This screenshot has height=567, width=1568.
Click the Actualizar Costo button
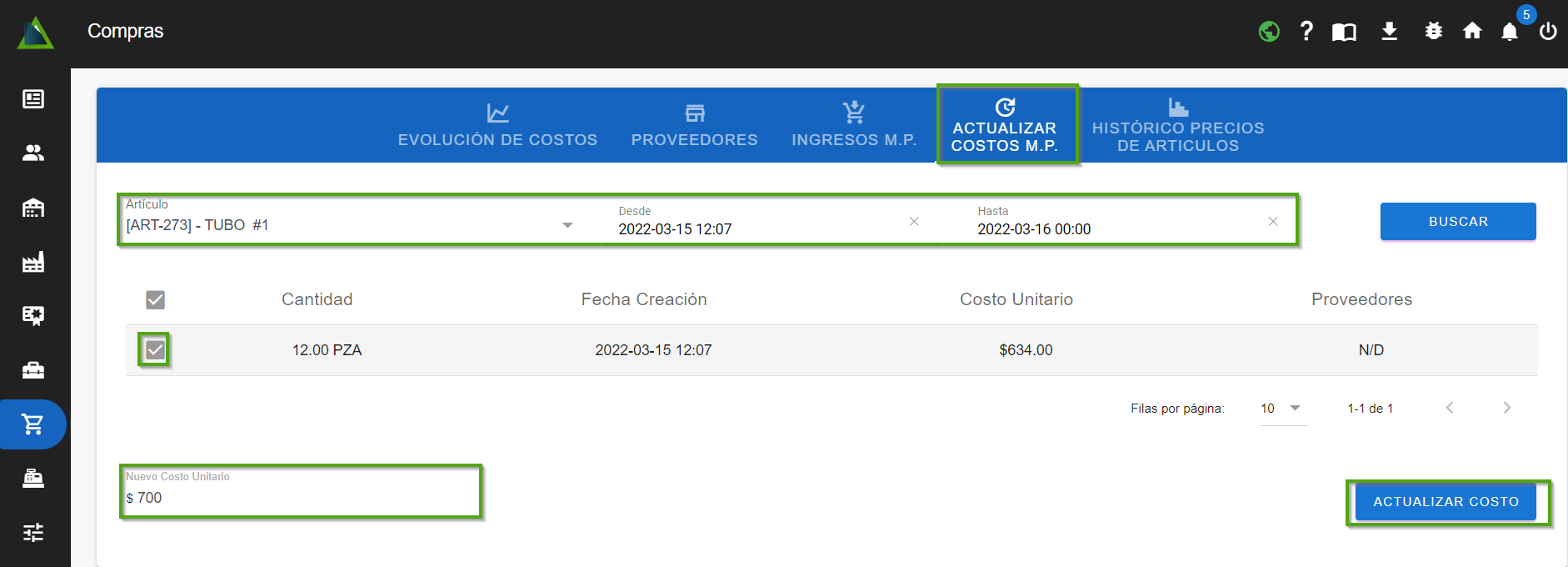coord(1446,502)
